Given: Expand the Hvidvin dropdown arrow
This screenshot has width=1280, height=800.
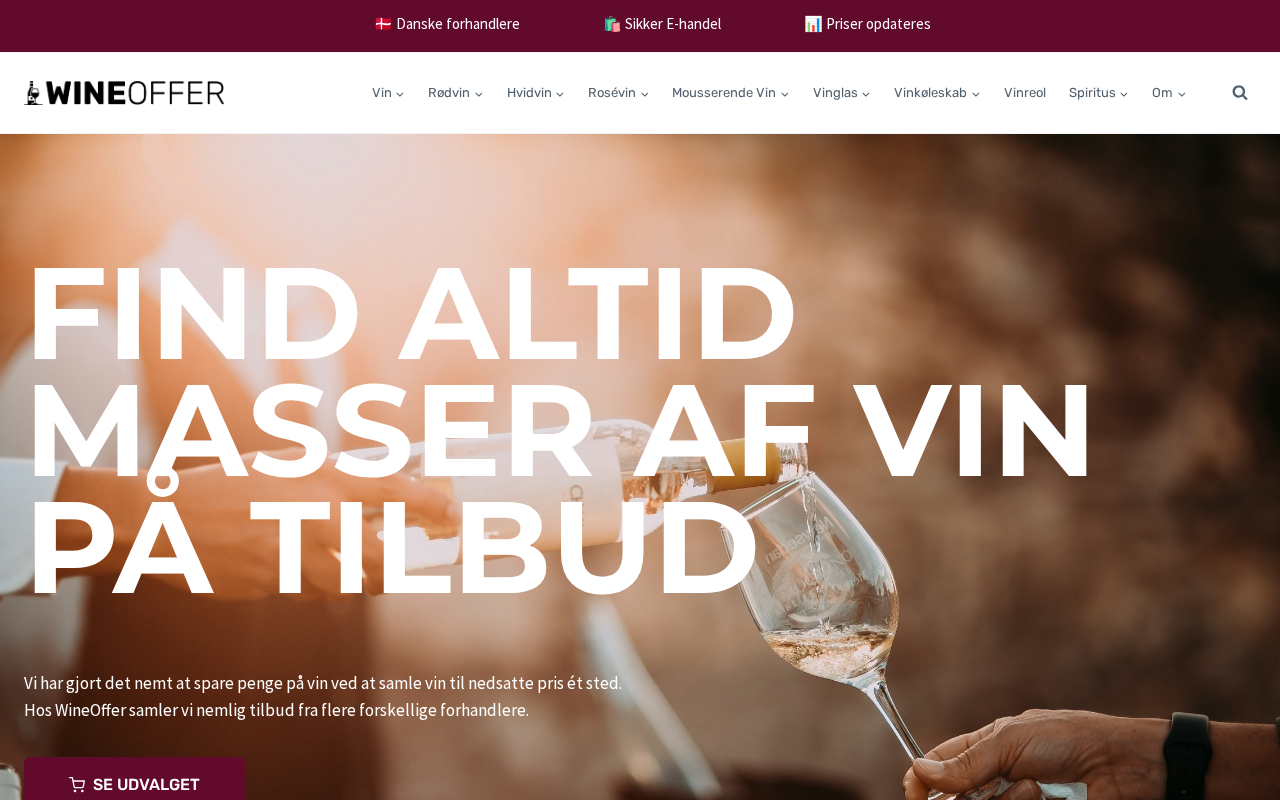Looking at the screenshot, I should point(560,94).
